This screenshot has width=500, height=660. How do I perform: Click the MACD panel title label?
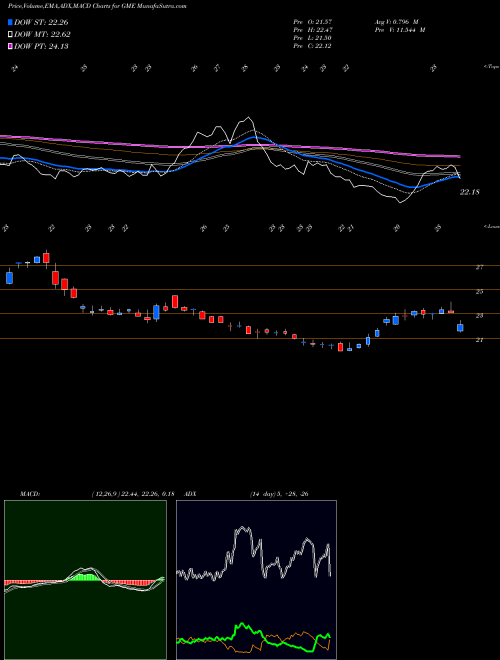click(29, 494)
